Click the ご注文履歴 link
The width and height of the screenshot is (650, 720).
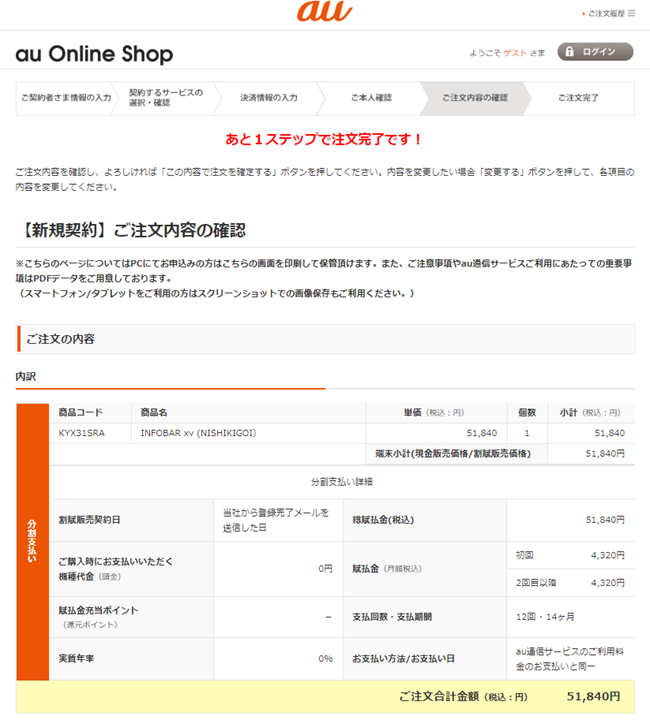(606, 13)
